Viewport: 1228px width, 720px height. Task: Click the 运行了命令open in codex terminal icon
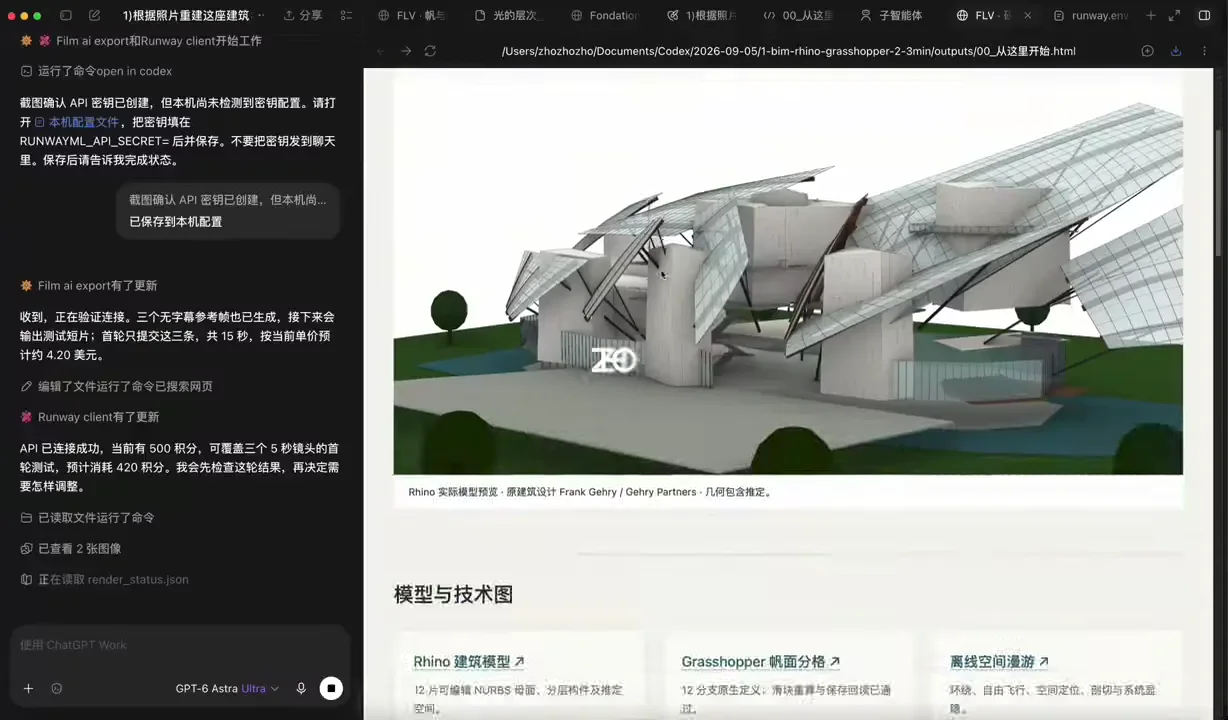26,71
